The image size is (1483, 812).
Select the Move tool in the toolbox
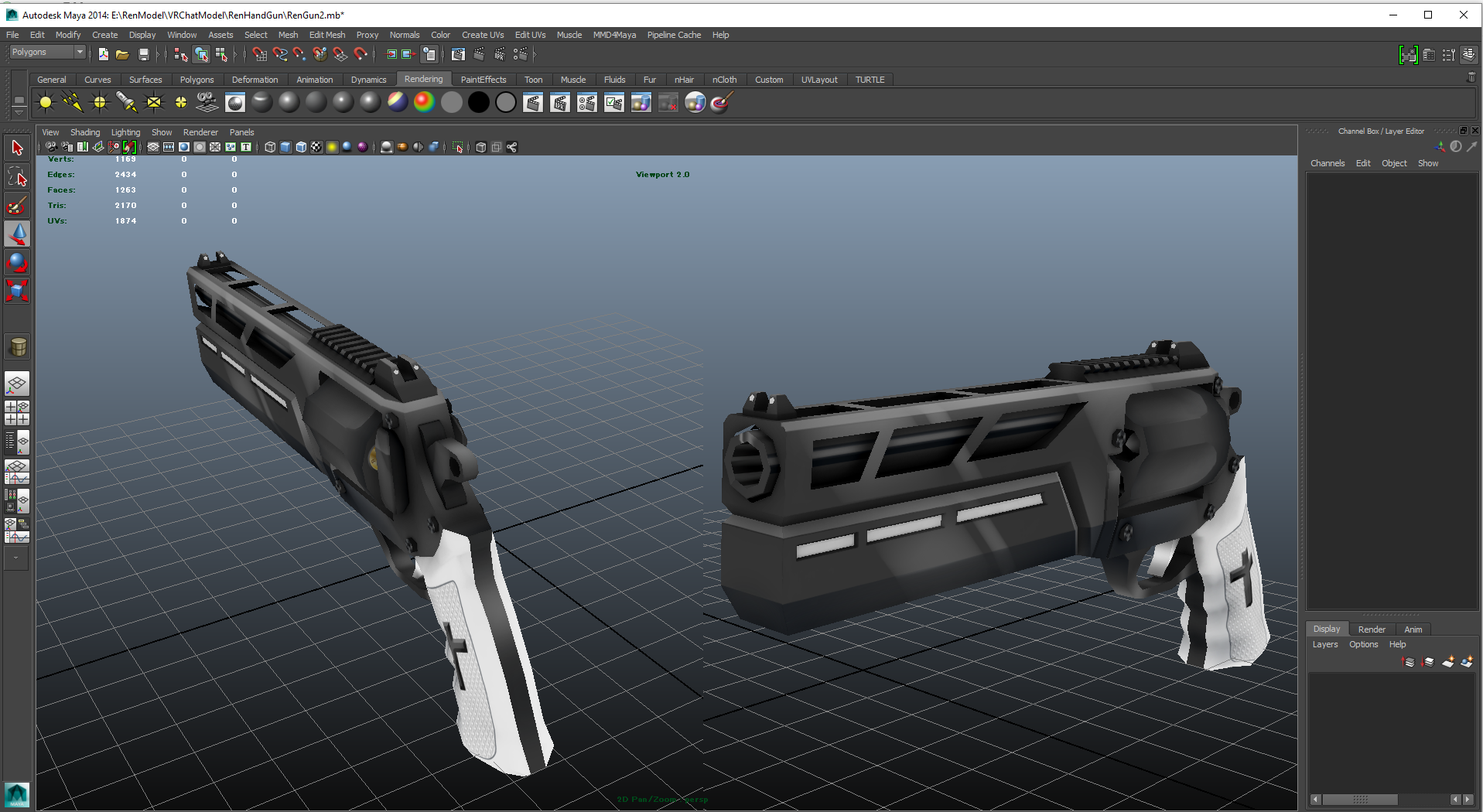[17, 234]
